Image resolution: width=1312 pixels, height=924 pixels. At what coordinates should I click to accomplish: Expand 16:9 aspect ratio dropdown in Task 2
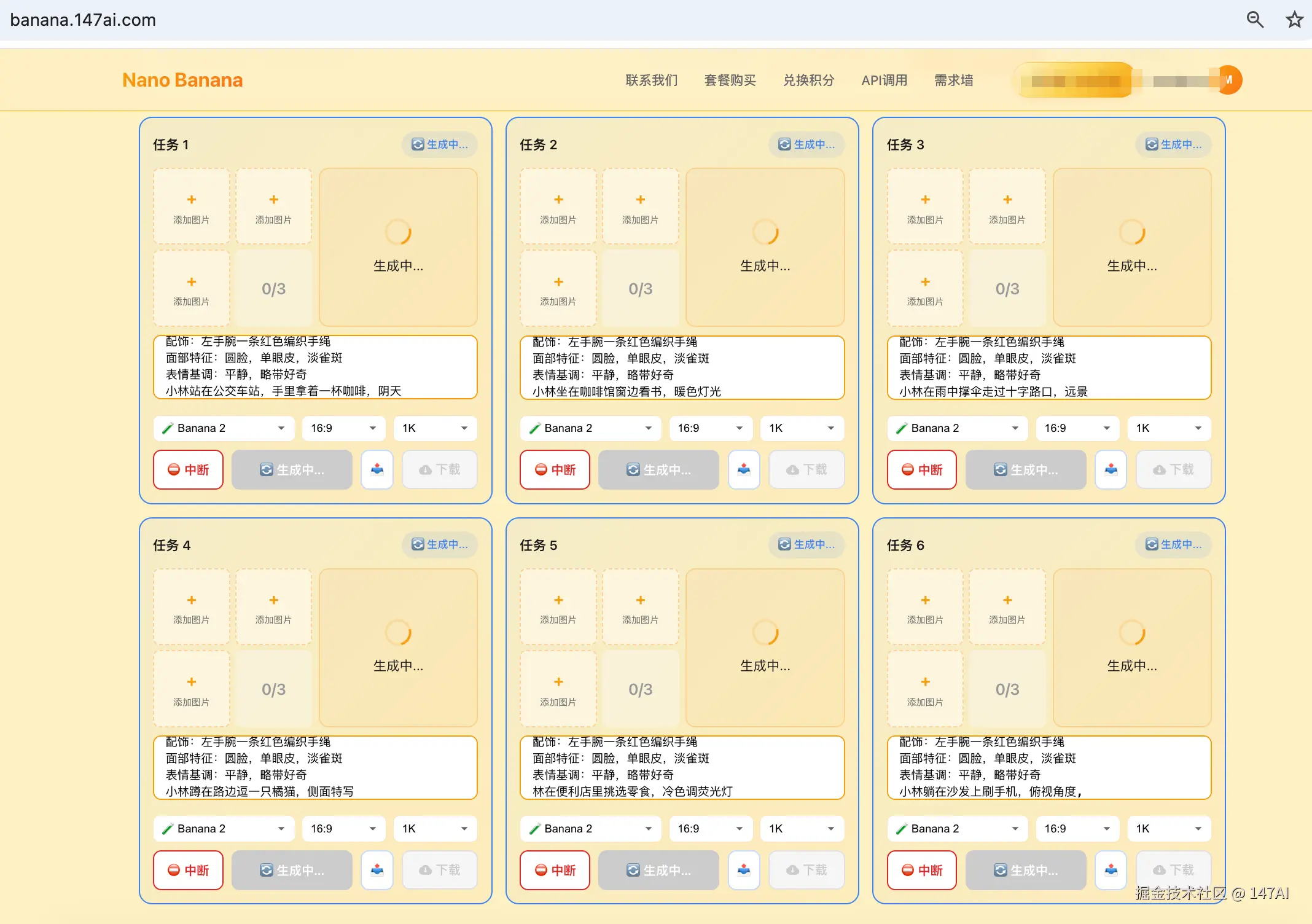710,428
